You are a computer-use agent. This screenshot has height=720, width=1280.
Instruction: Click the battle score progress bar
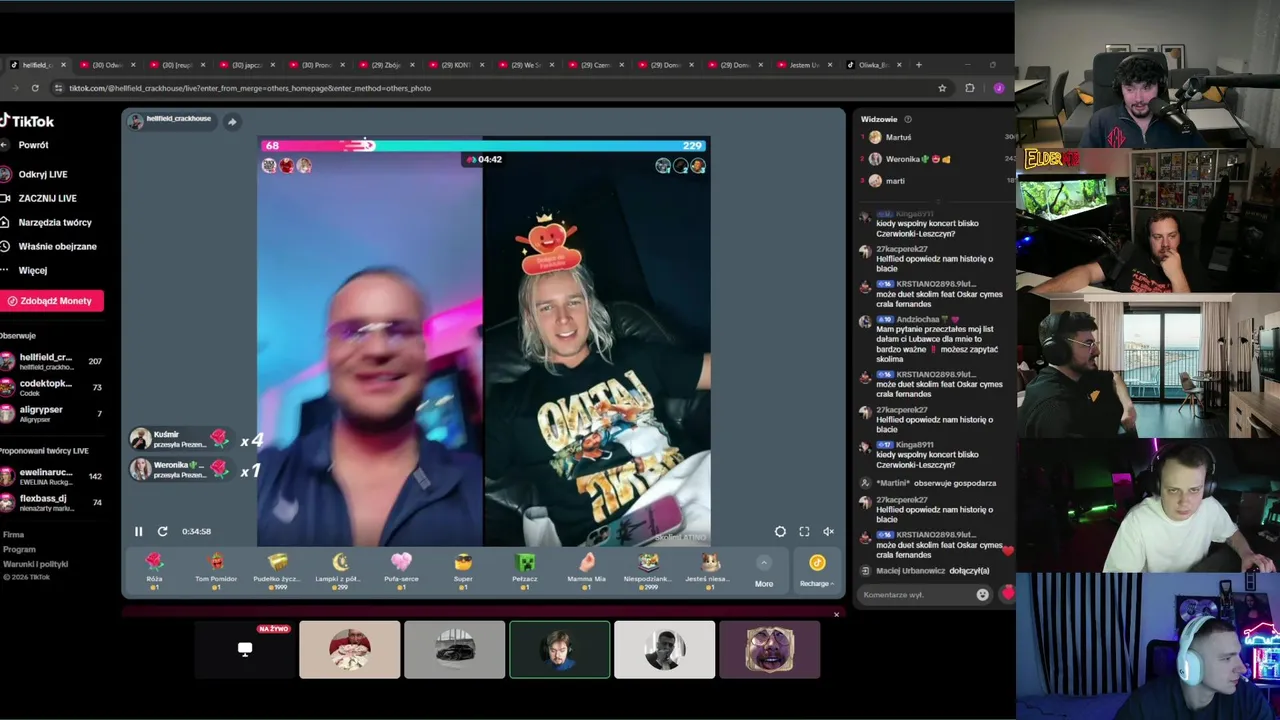pos(484,146)
